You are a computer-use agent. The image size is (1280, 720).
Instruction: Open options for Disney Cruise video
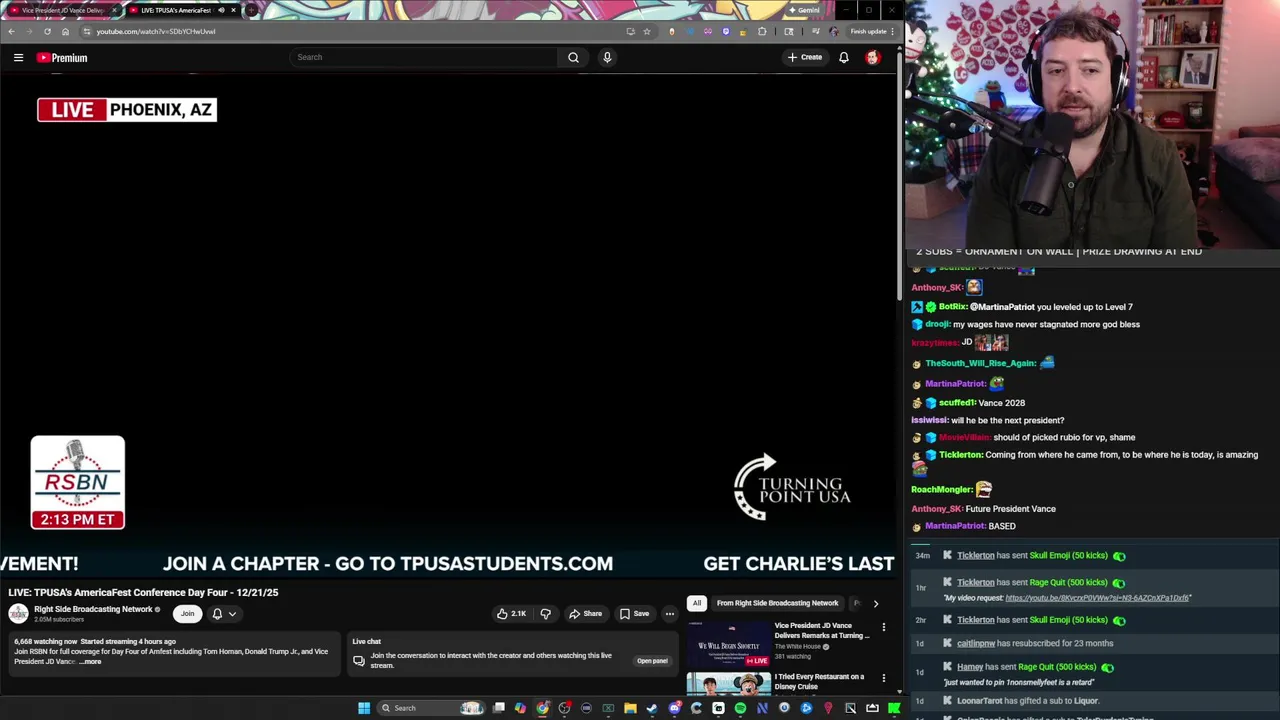click(x=883, y=678)
